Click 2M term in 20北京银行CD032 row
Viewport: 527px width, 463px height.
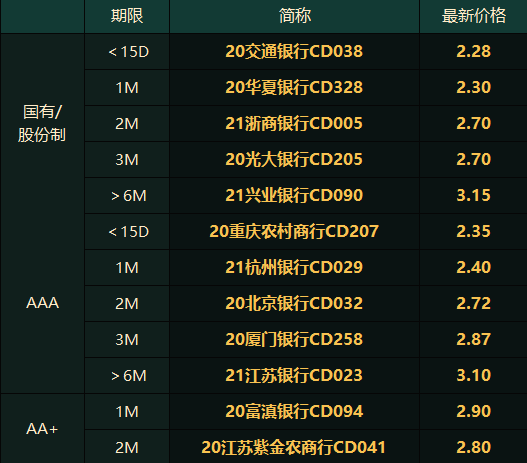point(127,304)
